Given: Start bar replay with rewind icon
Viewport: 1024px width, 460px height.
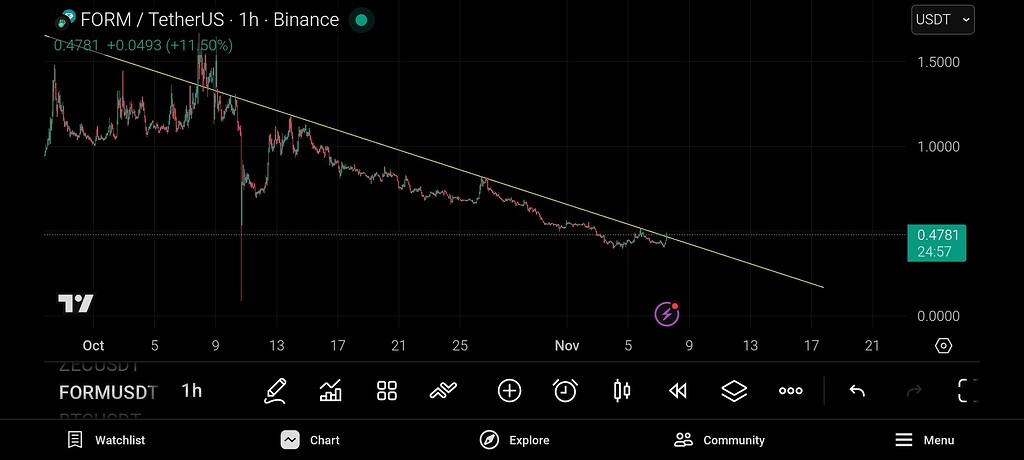Looking at the screenshot, I should [x=677, y=391].
